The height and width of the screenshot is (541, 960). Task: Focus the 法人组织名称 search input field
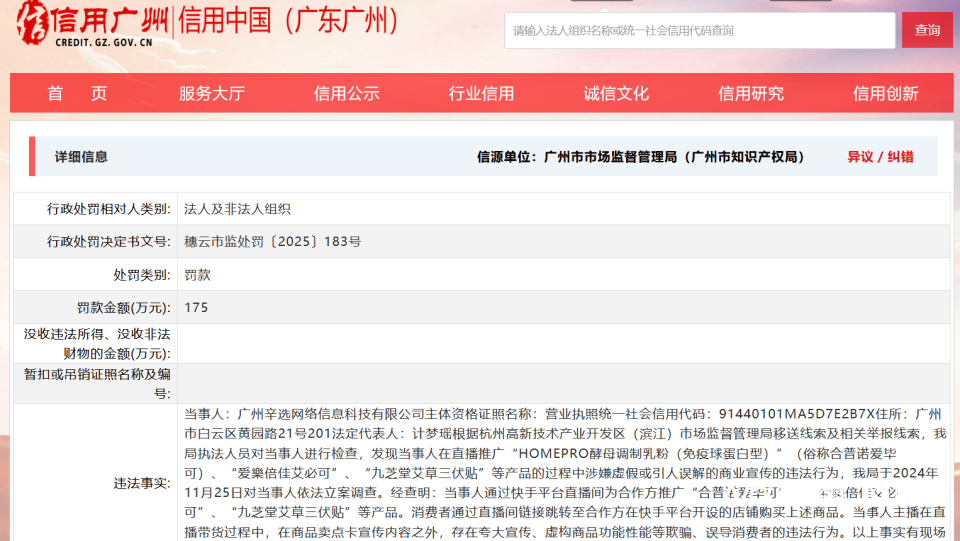pos(700,31)
